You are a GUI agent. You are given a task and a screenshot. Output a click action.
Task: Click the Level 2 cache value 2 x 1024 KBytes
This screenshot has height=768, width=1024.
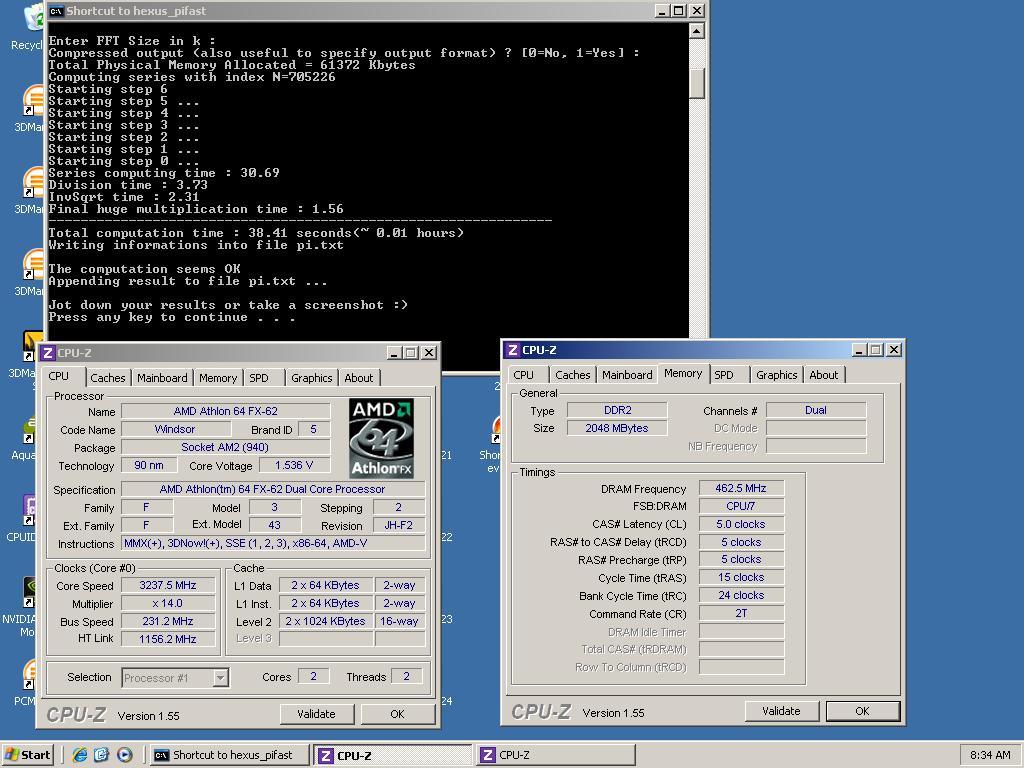point(325,621)
